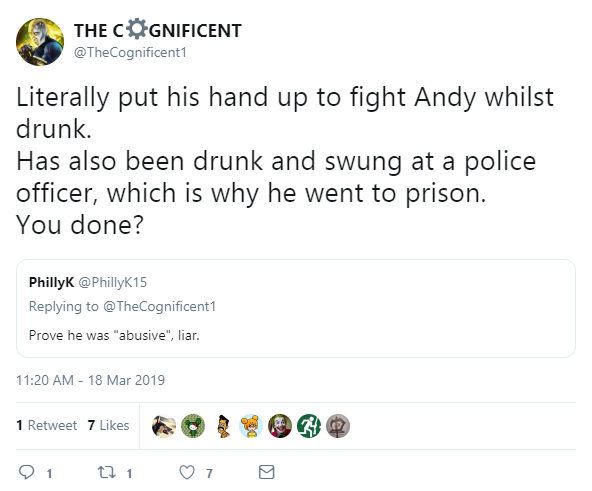This screenshot has width=592, height=491.
Task: Open the green running man liker avatar
Action: pyautogui.click(x=309, y=426)
